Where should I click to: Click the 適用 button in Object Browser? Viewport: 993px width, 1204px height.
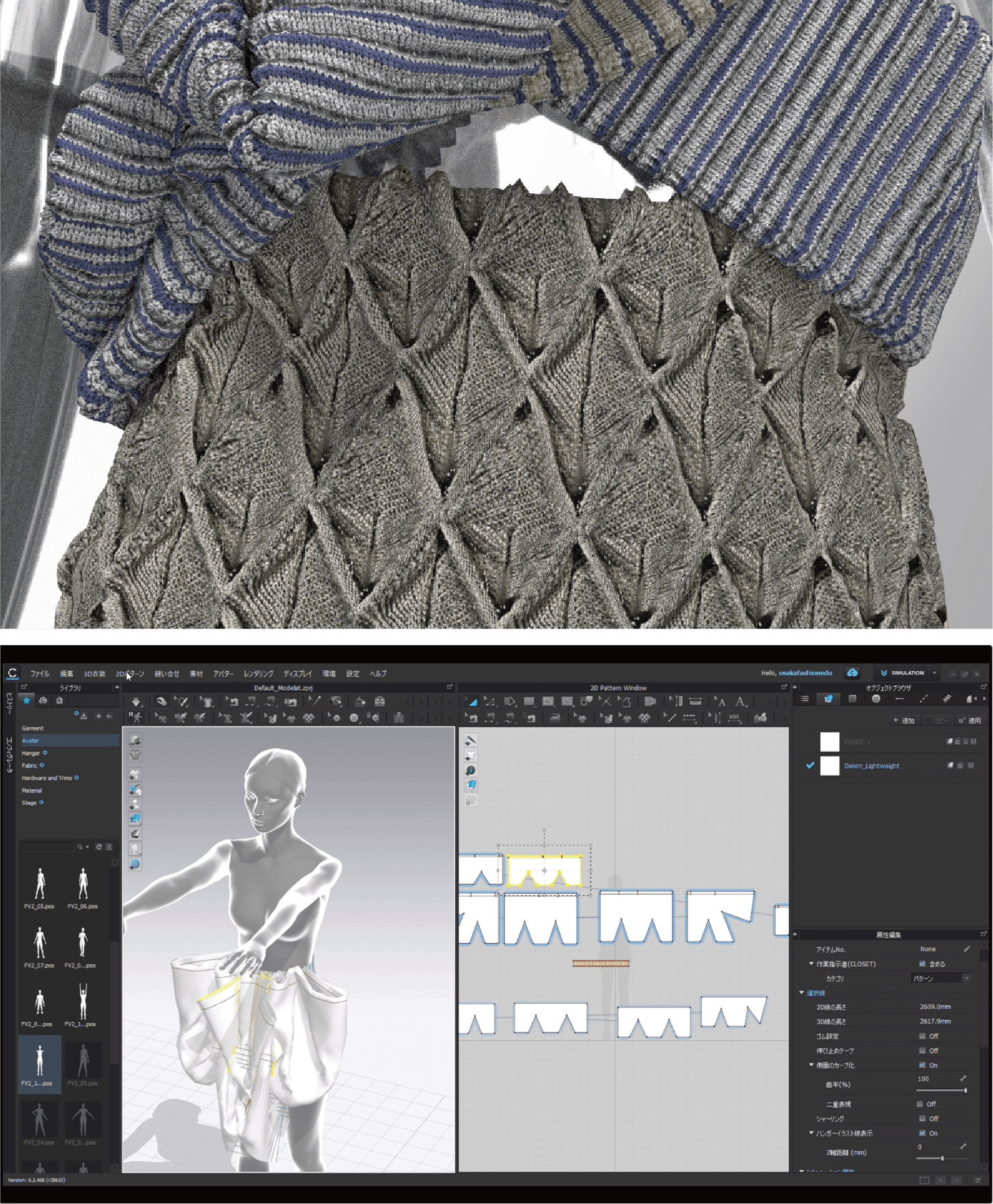pyautogui.click(x=970, y=720)
